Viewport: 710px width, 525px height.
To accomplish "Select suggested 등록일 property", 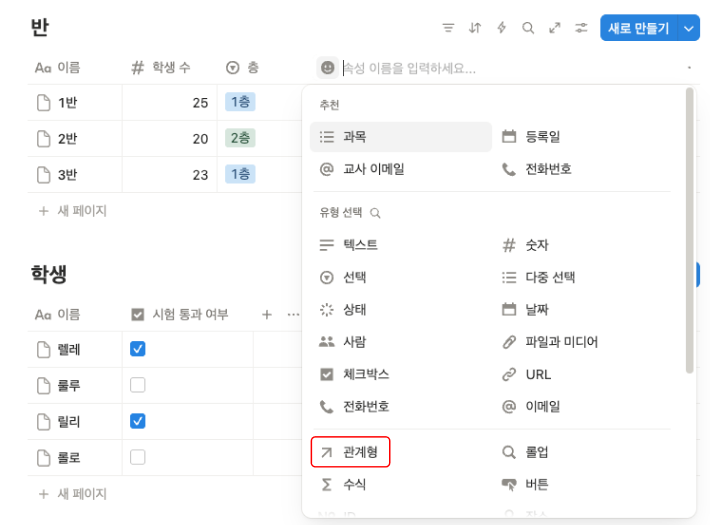I will [583, 136].
